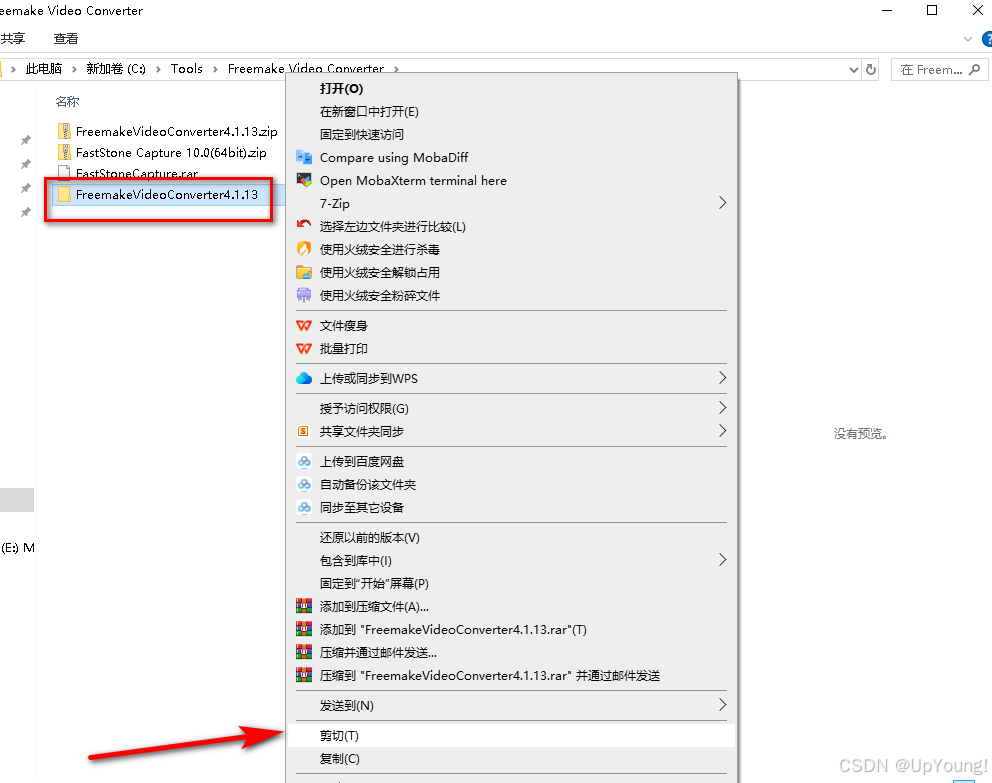Image resolution: width=992 pixels, height=783 pixels.
Task: Select 复制(C) from the context menu
Action: (511, 758)
